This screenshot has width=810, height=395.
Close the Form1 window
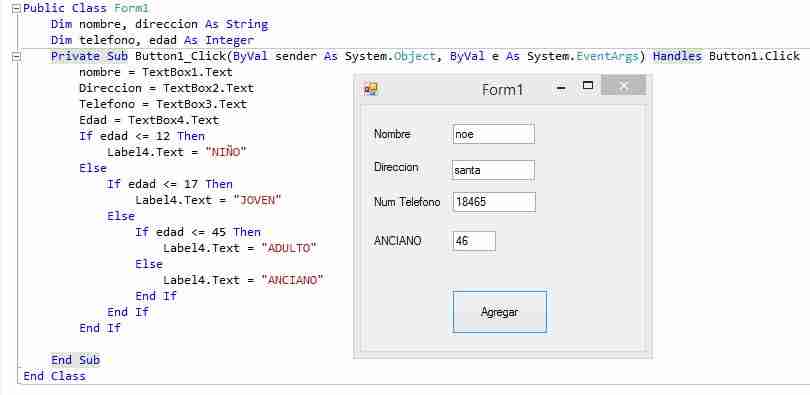point(624,86)
